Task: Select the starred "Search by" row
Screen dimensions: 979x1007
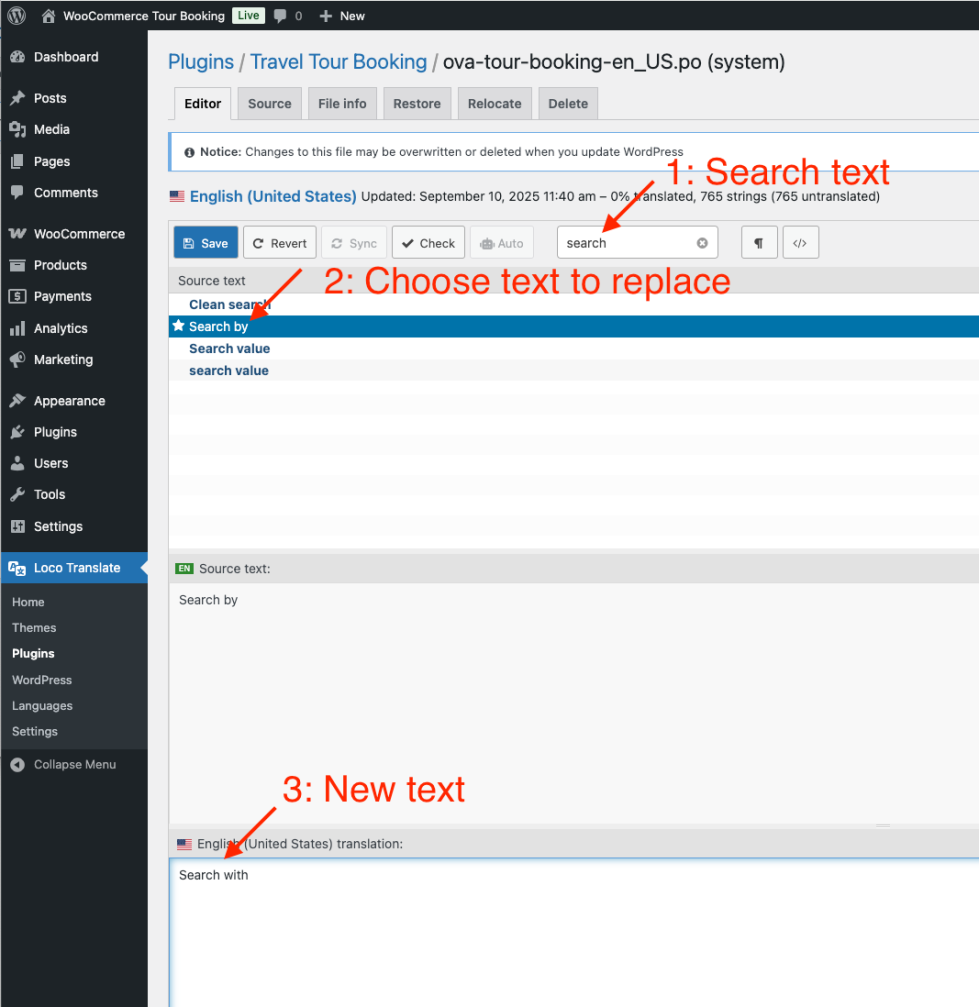Action: [x=573, y=326]
